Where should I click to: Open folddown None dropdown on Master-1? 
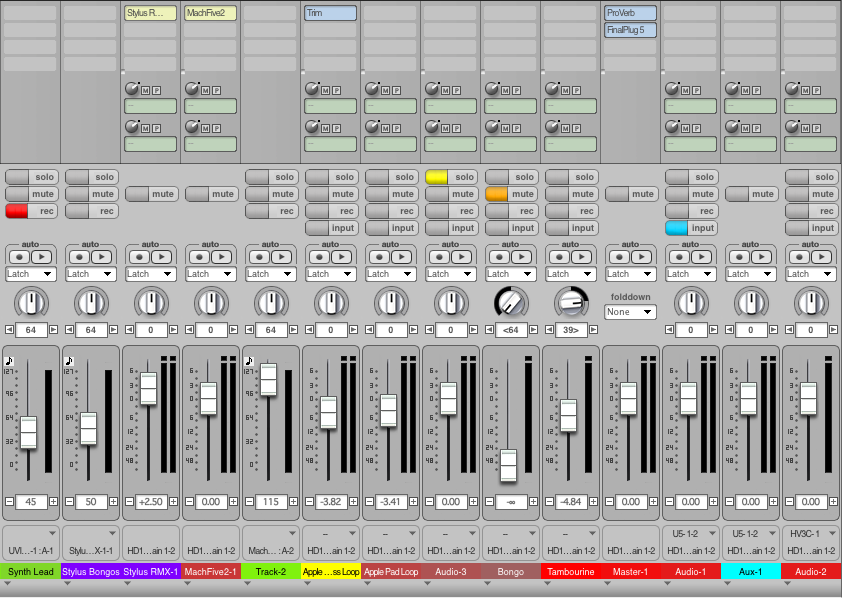(630, 312)
